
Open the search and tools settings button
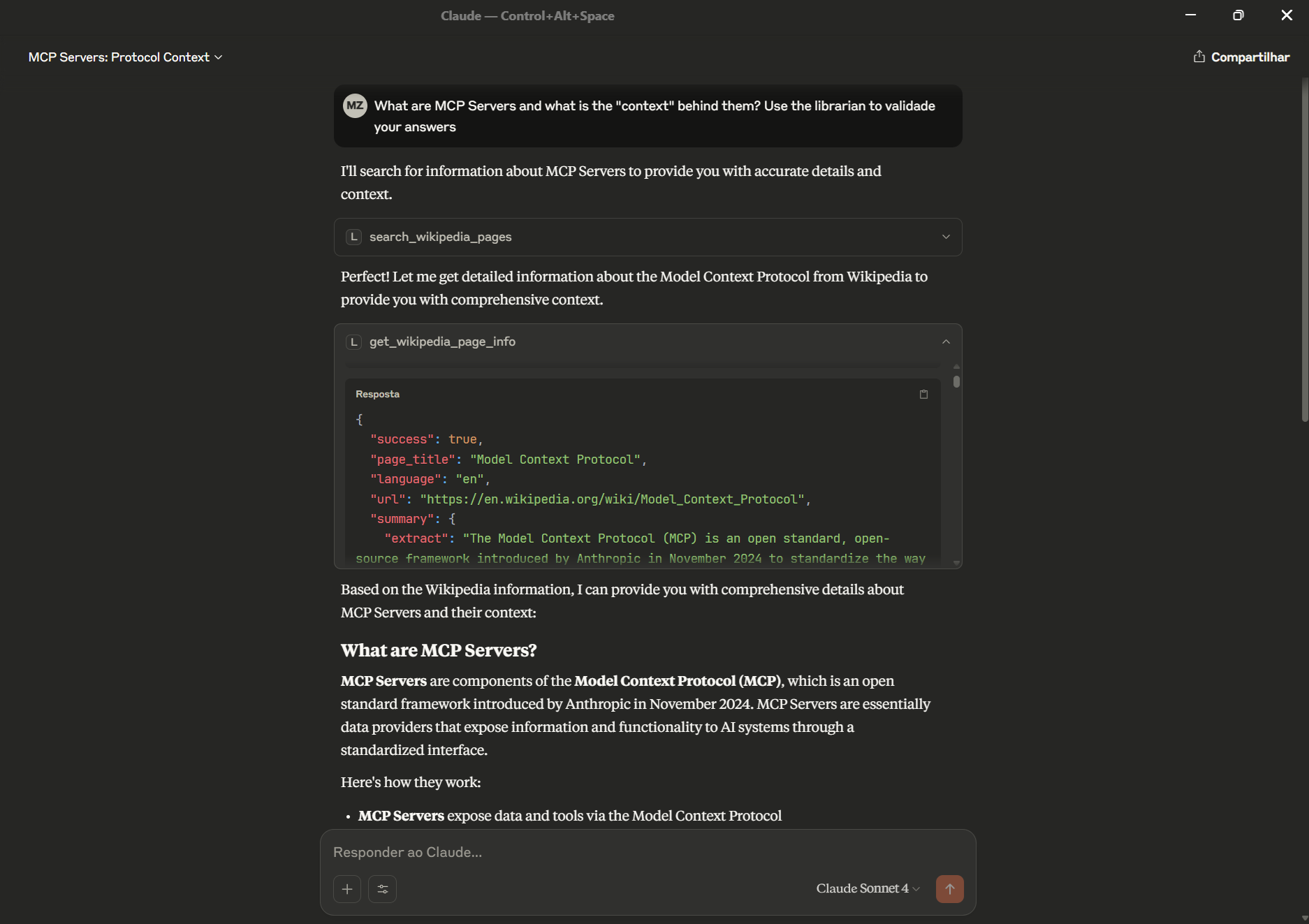point(383,889)
